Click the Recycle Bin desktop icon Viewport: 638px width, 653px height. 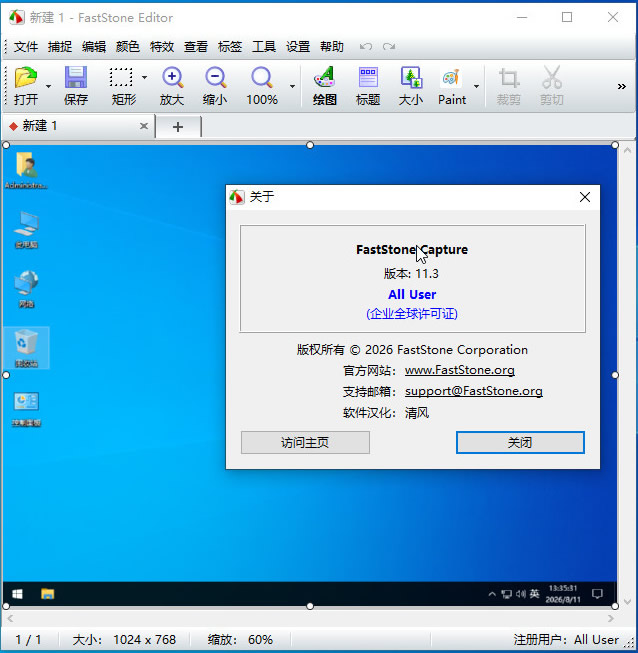pyautogui.click(x=26, y=348)
